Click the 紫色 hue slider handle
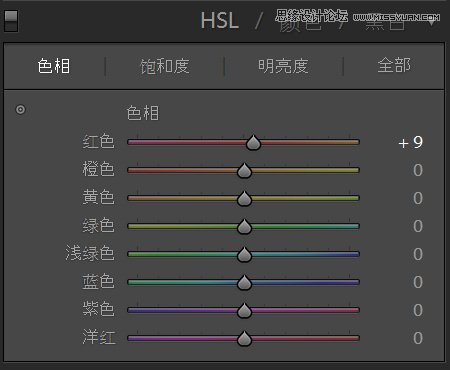Viewport: 450px width, 370px height. click(244, 311)
